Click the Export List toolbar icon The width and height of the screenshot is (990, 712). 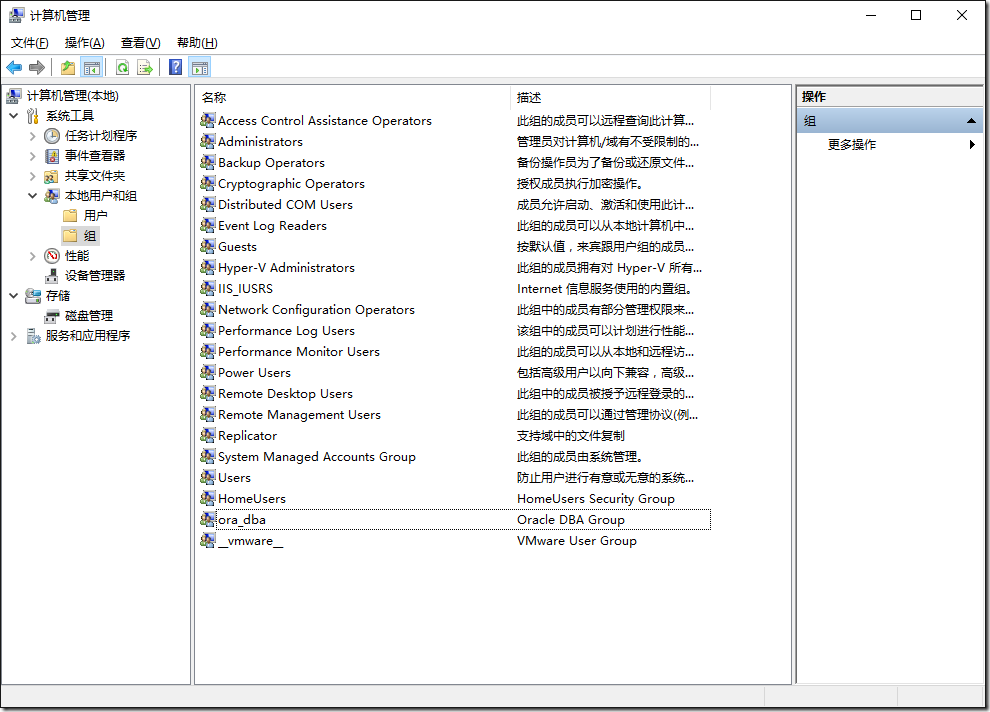(145, 68)
